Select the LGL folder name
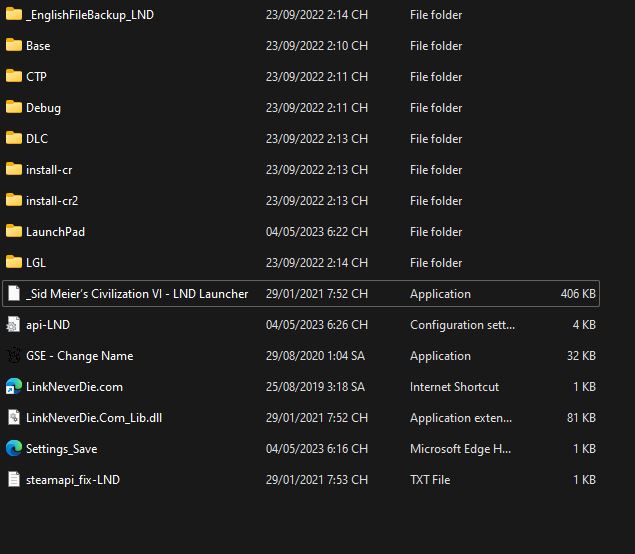 pyautogui.click(x=36, y=262)
